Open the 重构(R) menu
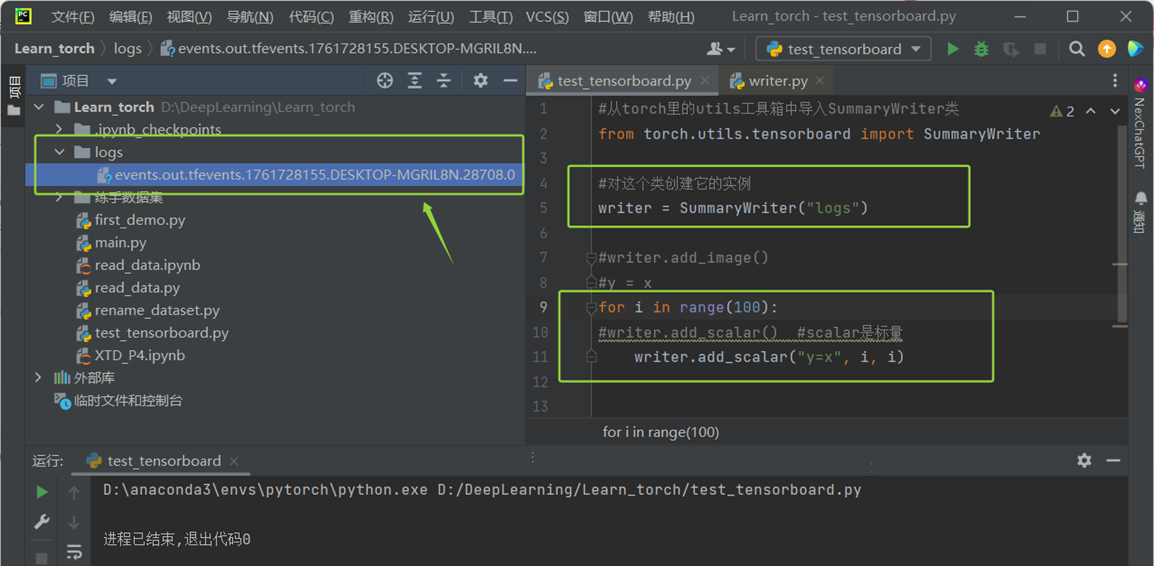Viewport: 1154px width, 566px height. tap(371, 17)
